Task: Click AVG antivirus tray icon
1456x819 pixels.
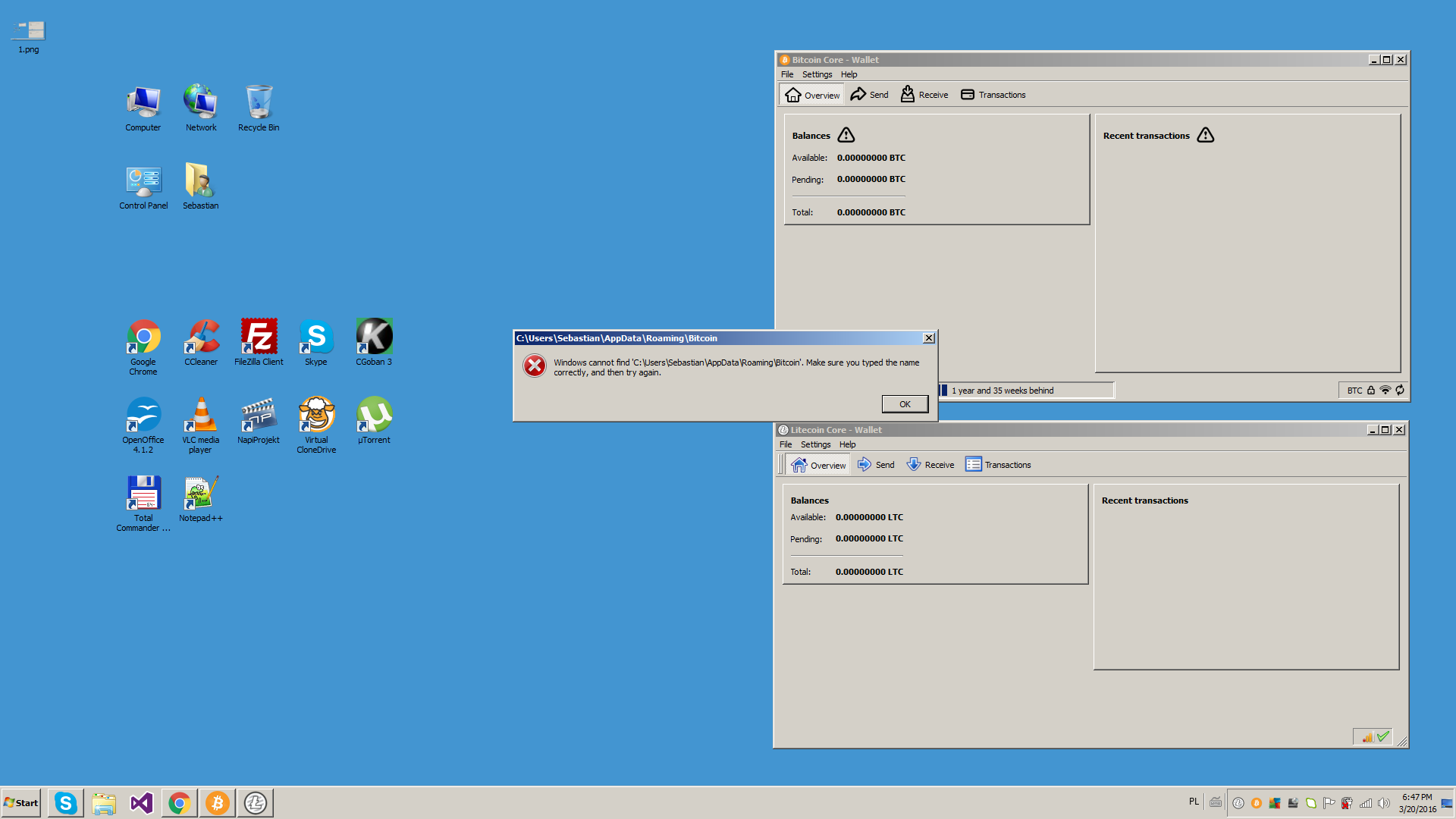Action: (x=1275, y=803)
